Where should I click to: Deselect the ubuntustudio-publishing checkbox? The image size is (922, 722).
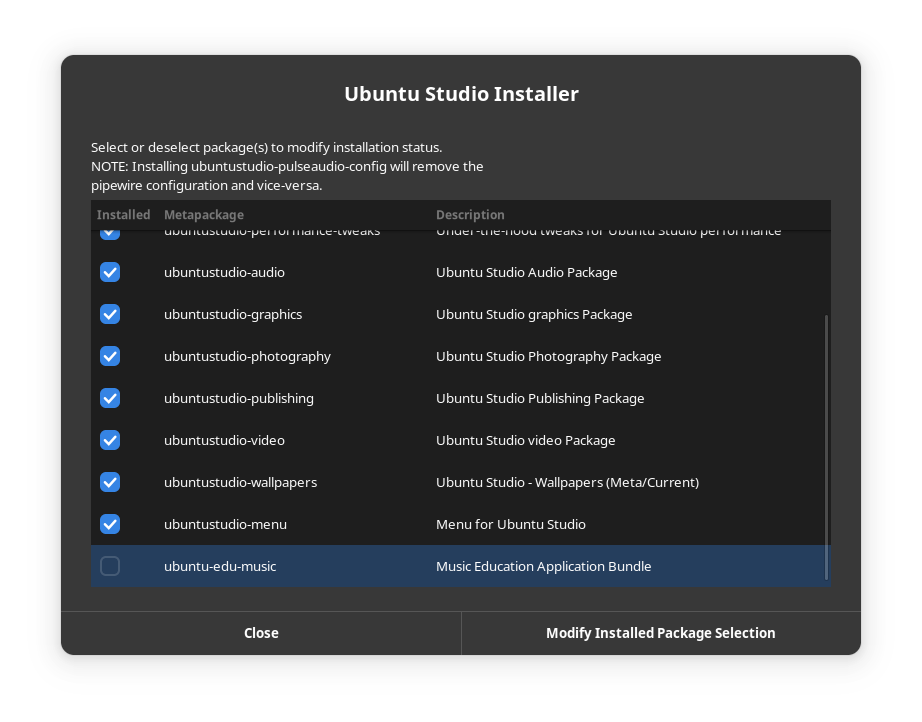pyautogui.click(x=110, y=398)
